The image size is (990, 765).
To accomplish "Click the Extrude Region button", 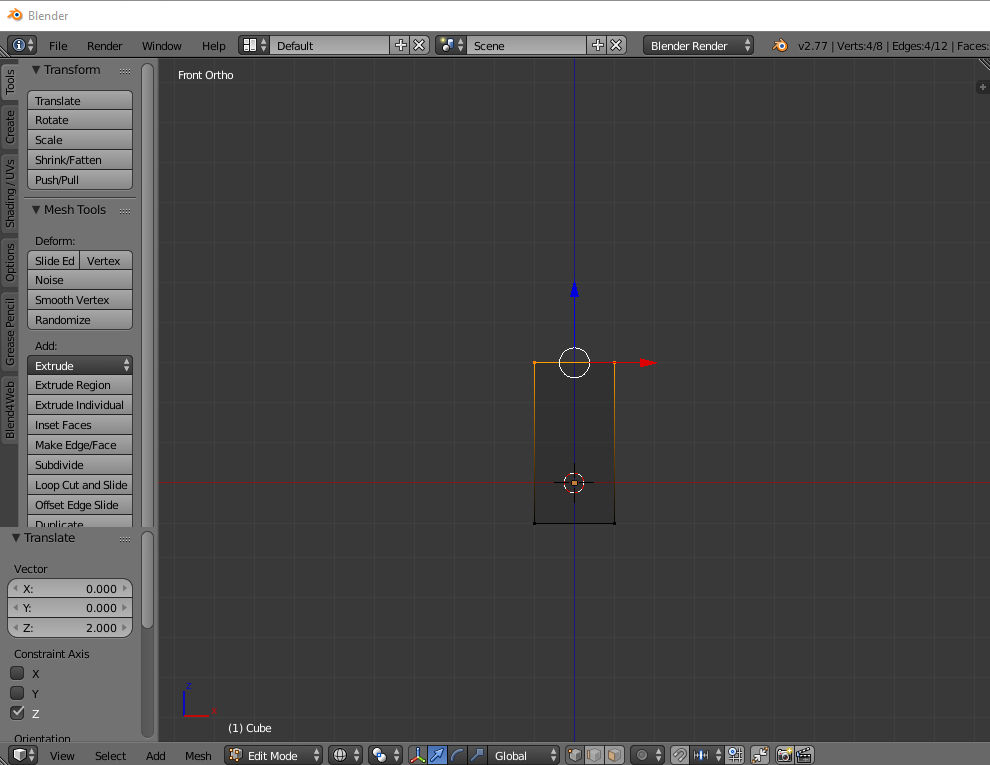I will (80, 385).
